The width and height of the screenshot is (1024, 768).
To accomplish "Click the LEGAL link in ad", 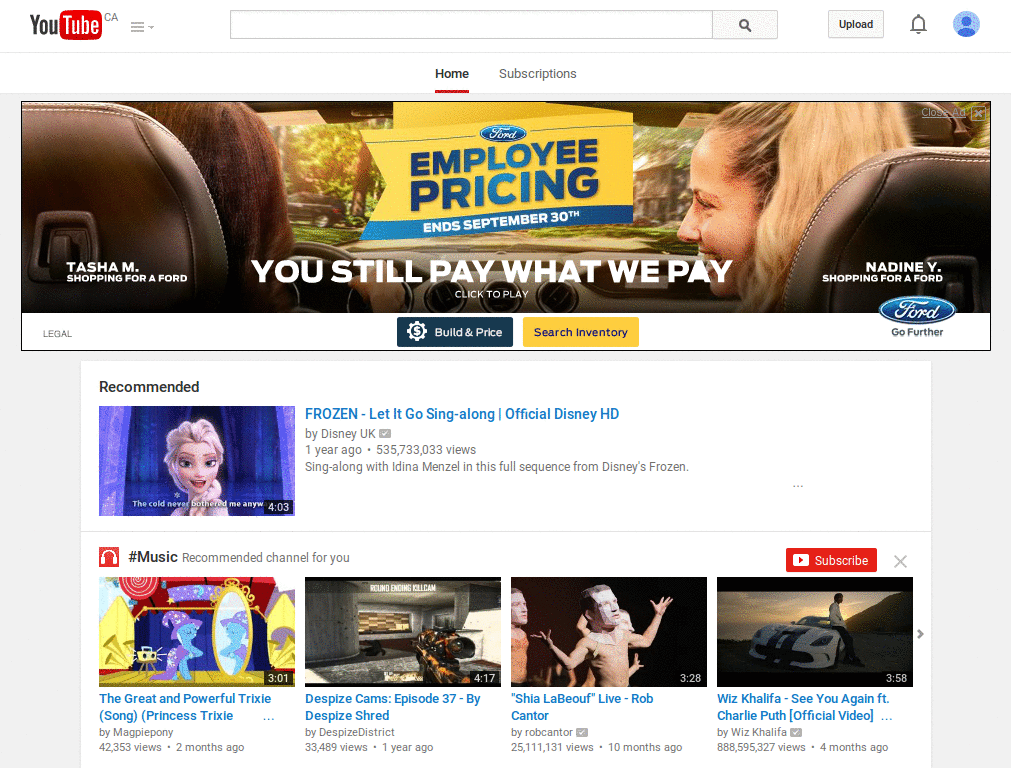I will [x=57, y=334].
